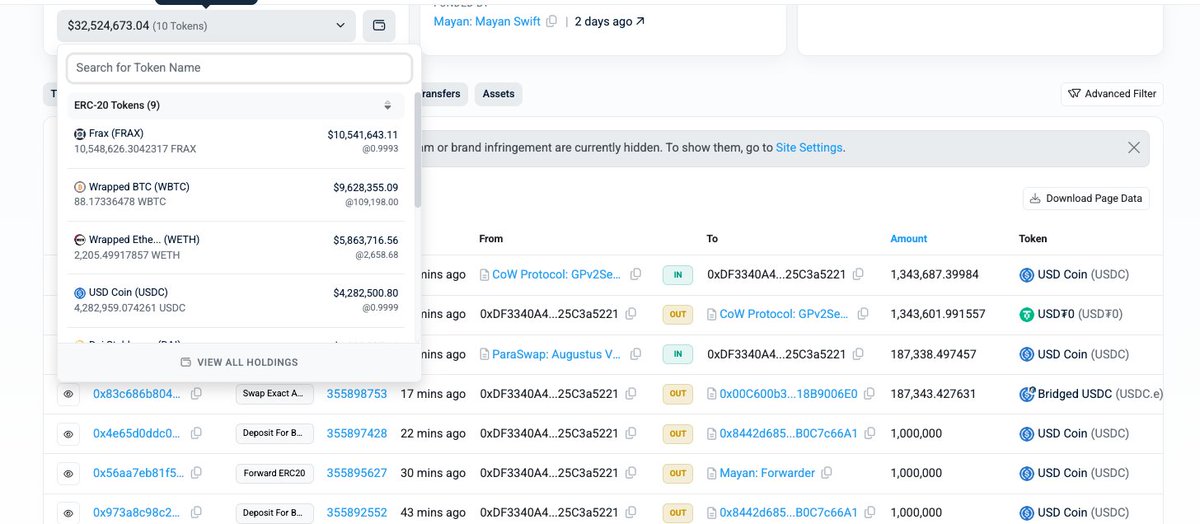Select Wrapped BTC (WBTC) holding entry
Image resolution: width=1200 pixels, height=524 pixels.
pyautogui.click(x=236, y=194)
